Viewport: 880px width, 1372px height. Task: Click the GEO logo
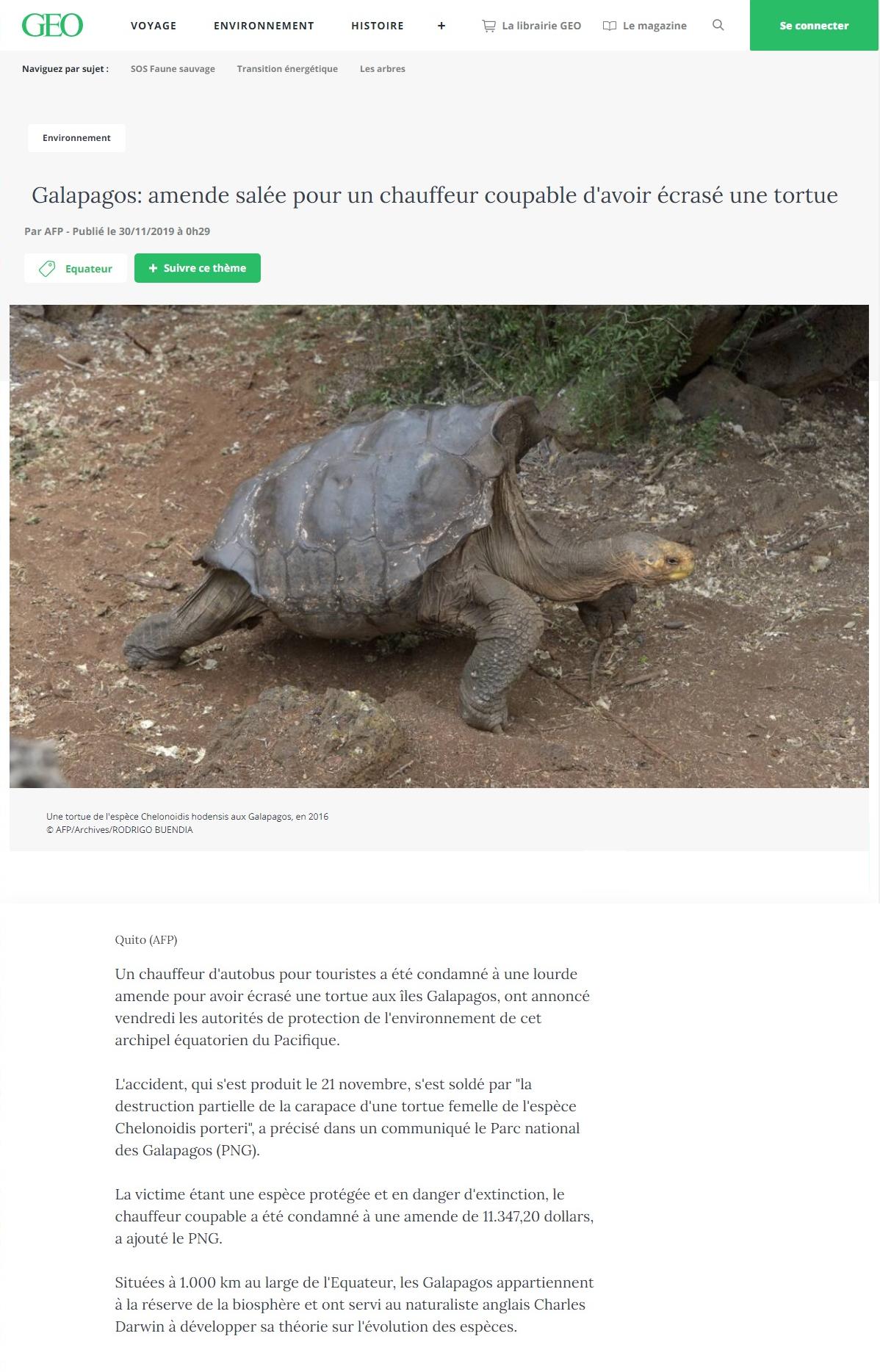tap(52, 26)
